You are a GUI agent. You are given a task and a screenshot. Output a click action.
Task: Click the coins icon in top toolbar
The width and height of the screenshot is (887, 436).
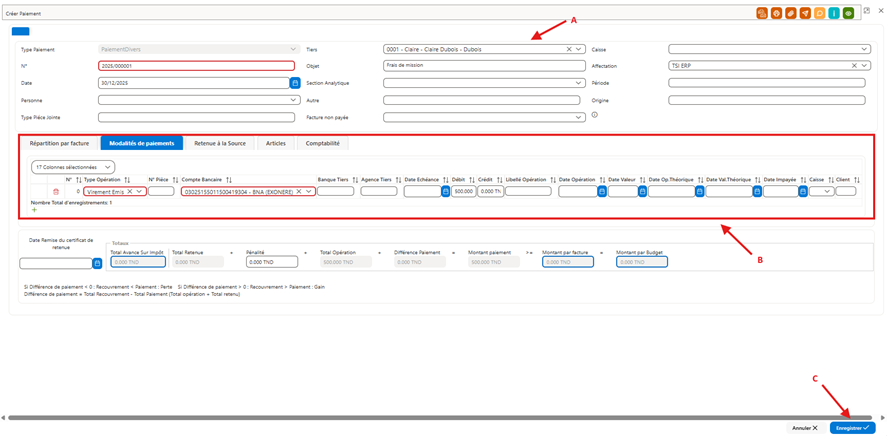click(763, 13)
